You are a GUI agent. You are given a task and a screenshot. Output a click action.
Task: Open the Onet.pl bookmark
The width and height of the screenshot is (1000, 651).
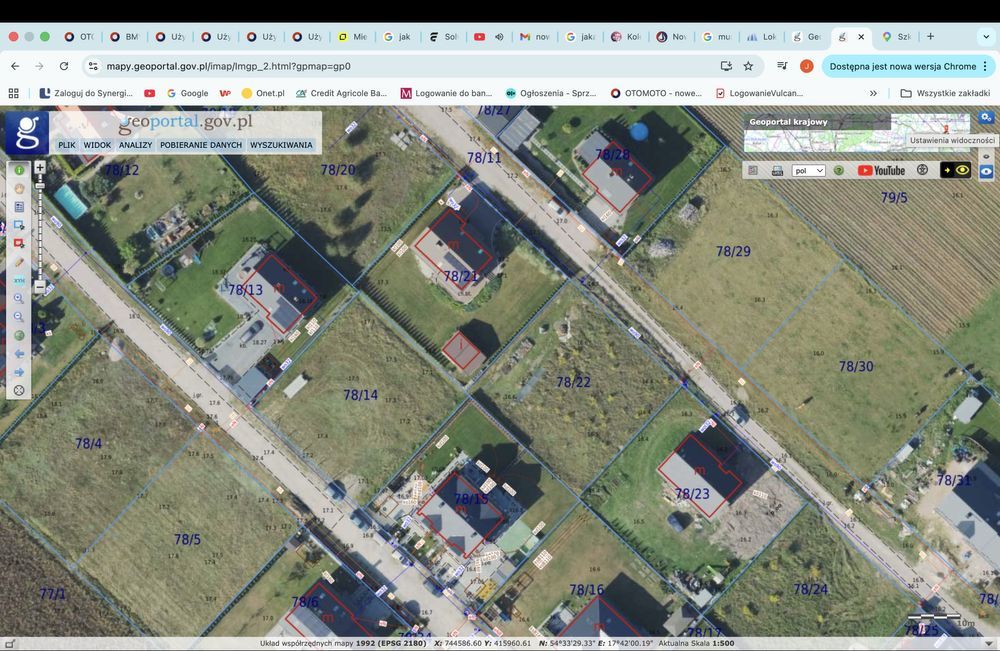tap(263, 93)
